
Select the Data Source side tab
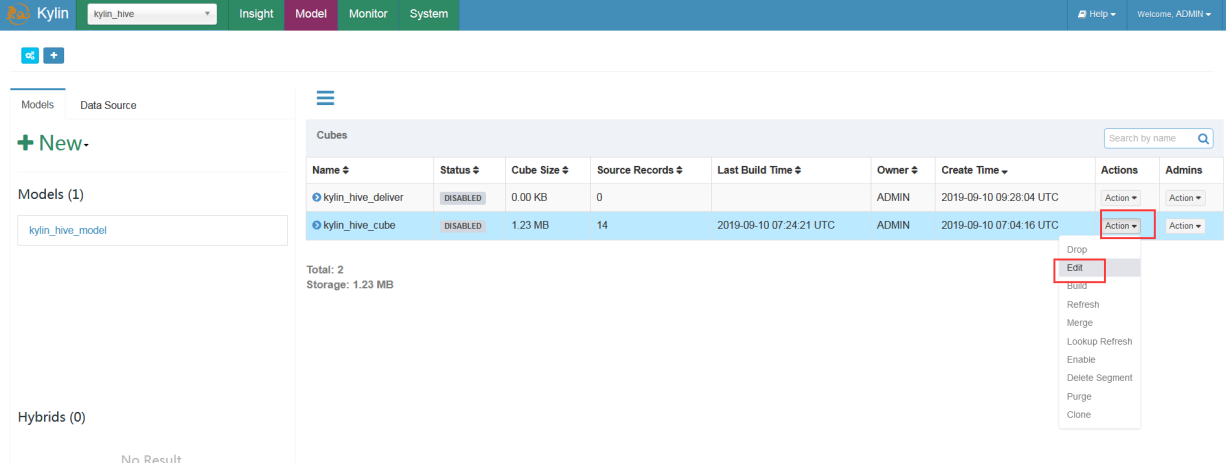click(108, 104)
